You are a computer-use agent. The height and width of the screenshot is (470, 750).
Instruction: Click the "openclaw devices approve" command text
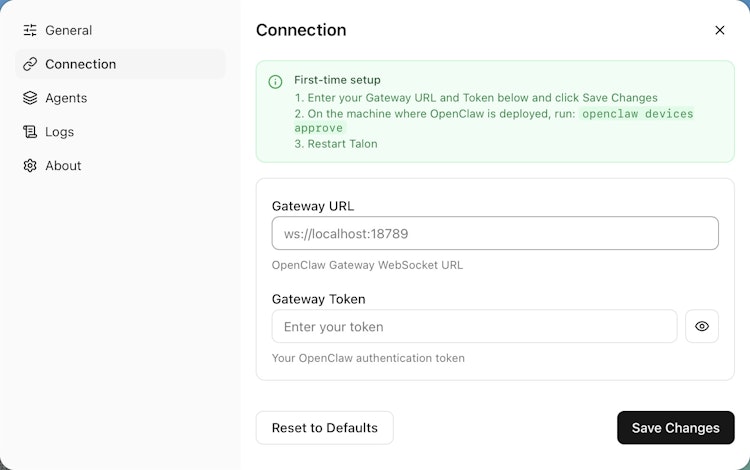[637, 114]
